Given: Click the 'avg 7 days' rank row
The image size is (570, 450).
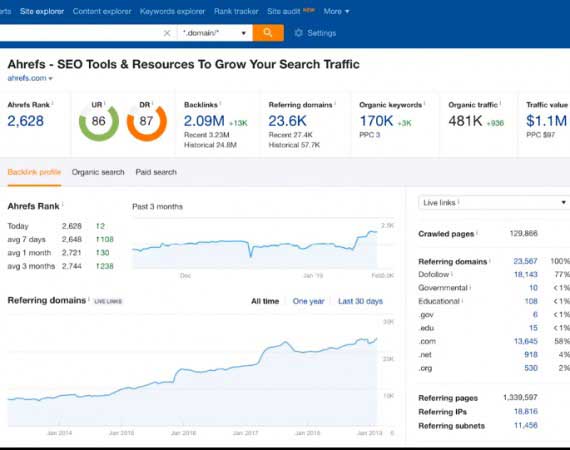Looking at the screenshot, I should 61,239.
